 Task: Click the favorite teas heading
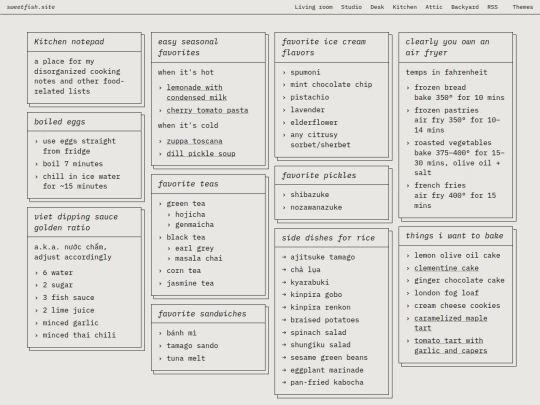click(x=188, y=184)
